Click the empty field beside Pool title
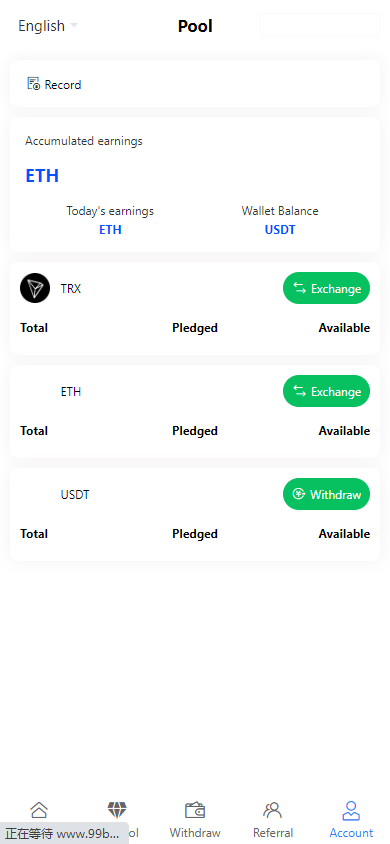Image resolution: width=390 pixels, height=844 pixels. point(320,25)
